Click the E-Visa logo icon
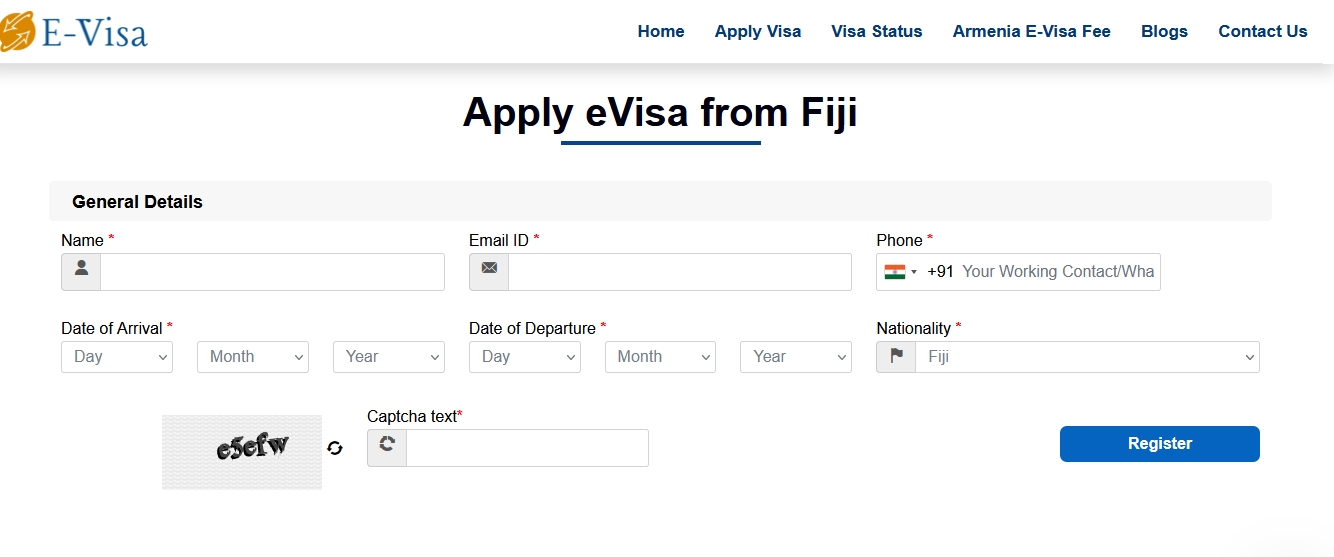The image size is (1334, 557). (x=18, y=32)
